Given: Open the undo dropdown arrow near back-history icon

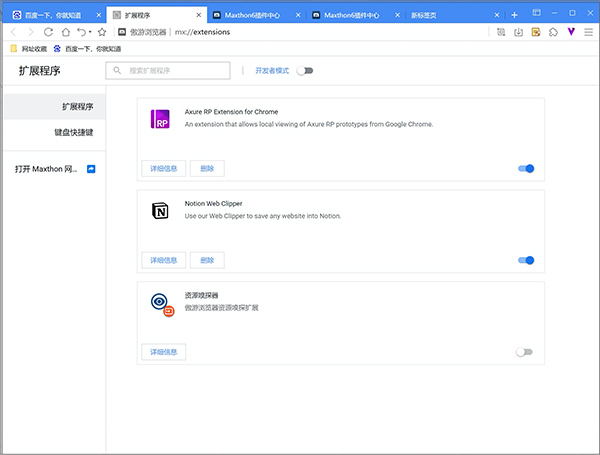Looking at the screenshot, I should [x=89, y=32].
